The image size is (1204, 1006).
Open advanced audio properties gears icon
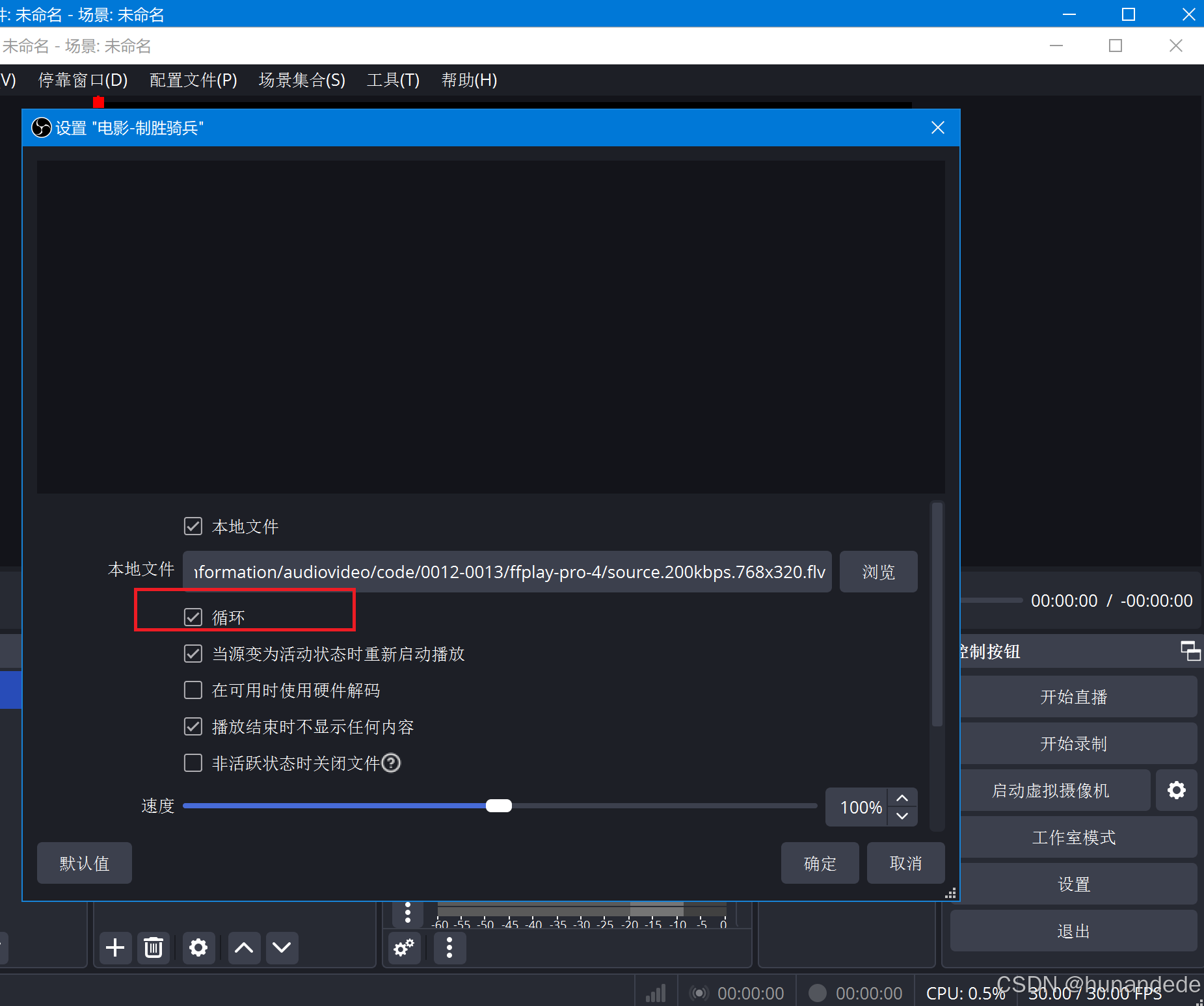tap(404, 947)
